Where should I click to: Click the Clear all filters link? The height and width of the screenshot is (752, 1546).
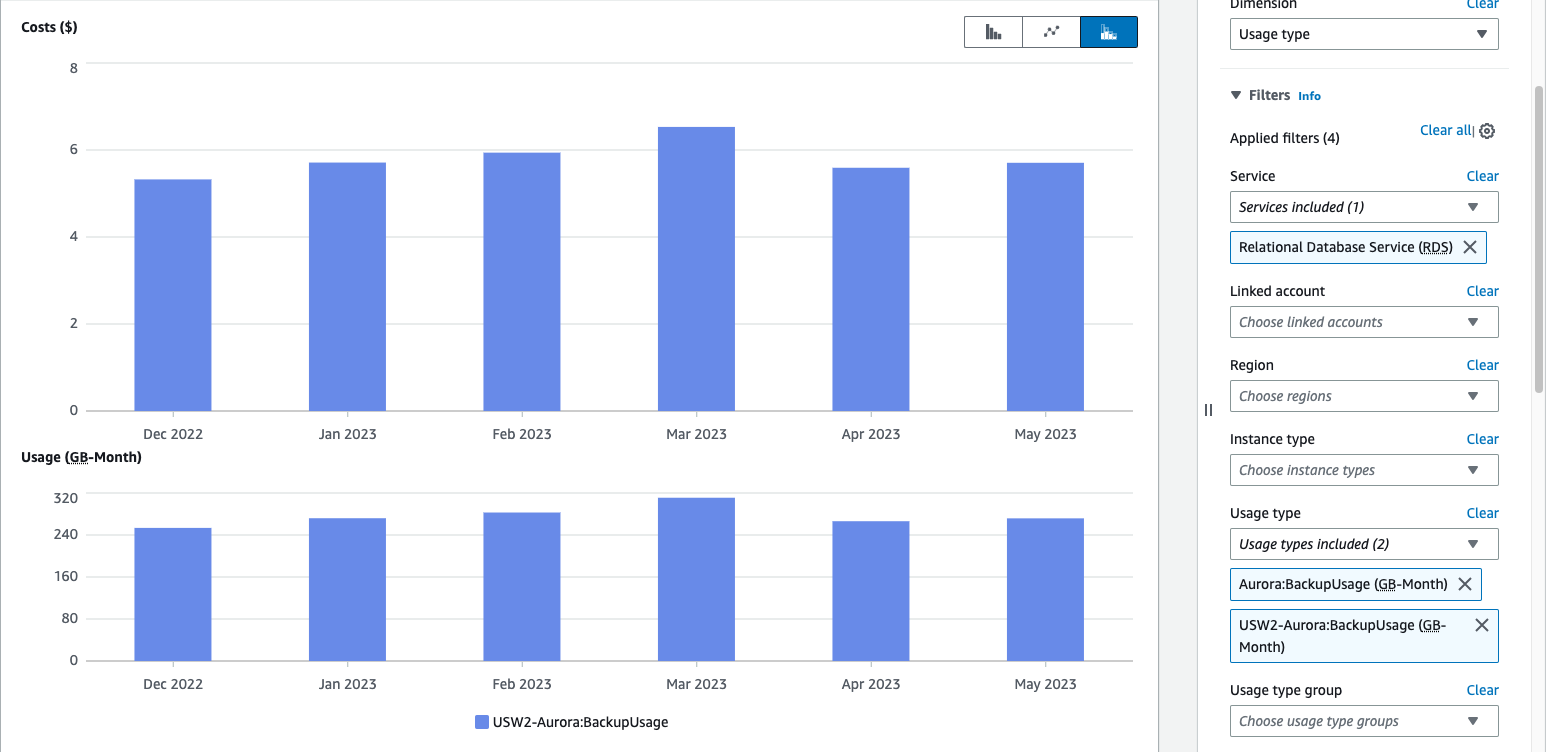(1444, 130)
